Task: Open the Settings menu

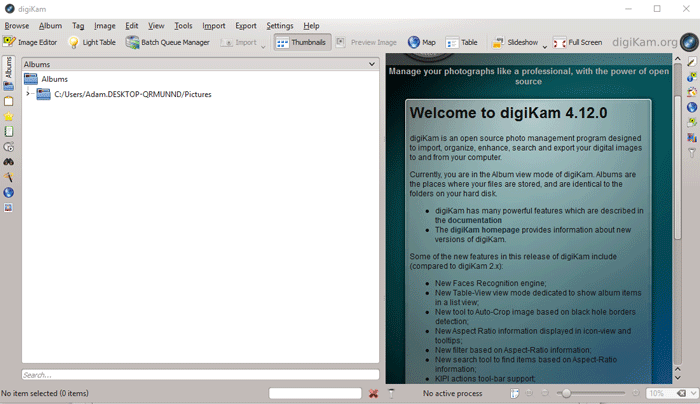Action: tap(280, 26)
